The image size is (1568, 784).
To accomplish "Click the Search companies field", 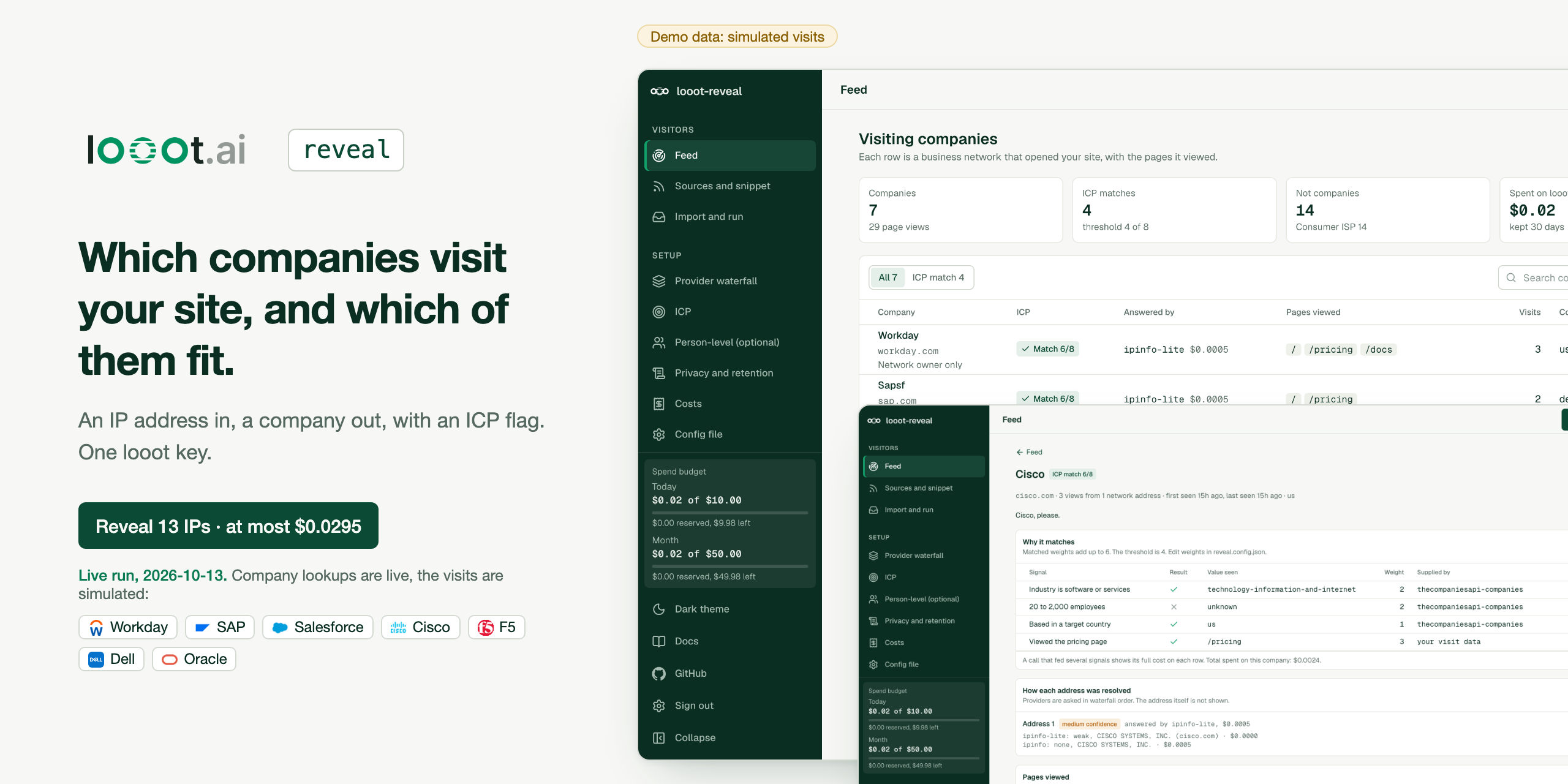I will click(x=1532, y=277).
